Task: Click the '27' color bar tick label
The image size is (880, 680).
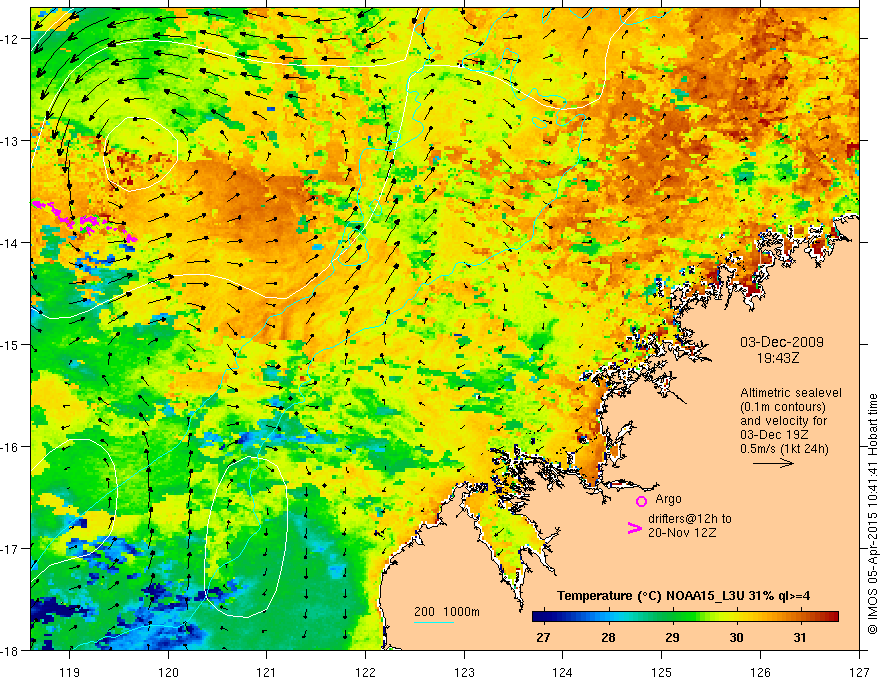Action: 543,637
